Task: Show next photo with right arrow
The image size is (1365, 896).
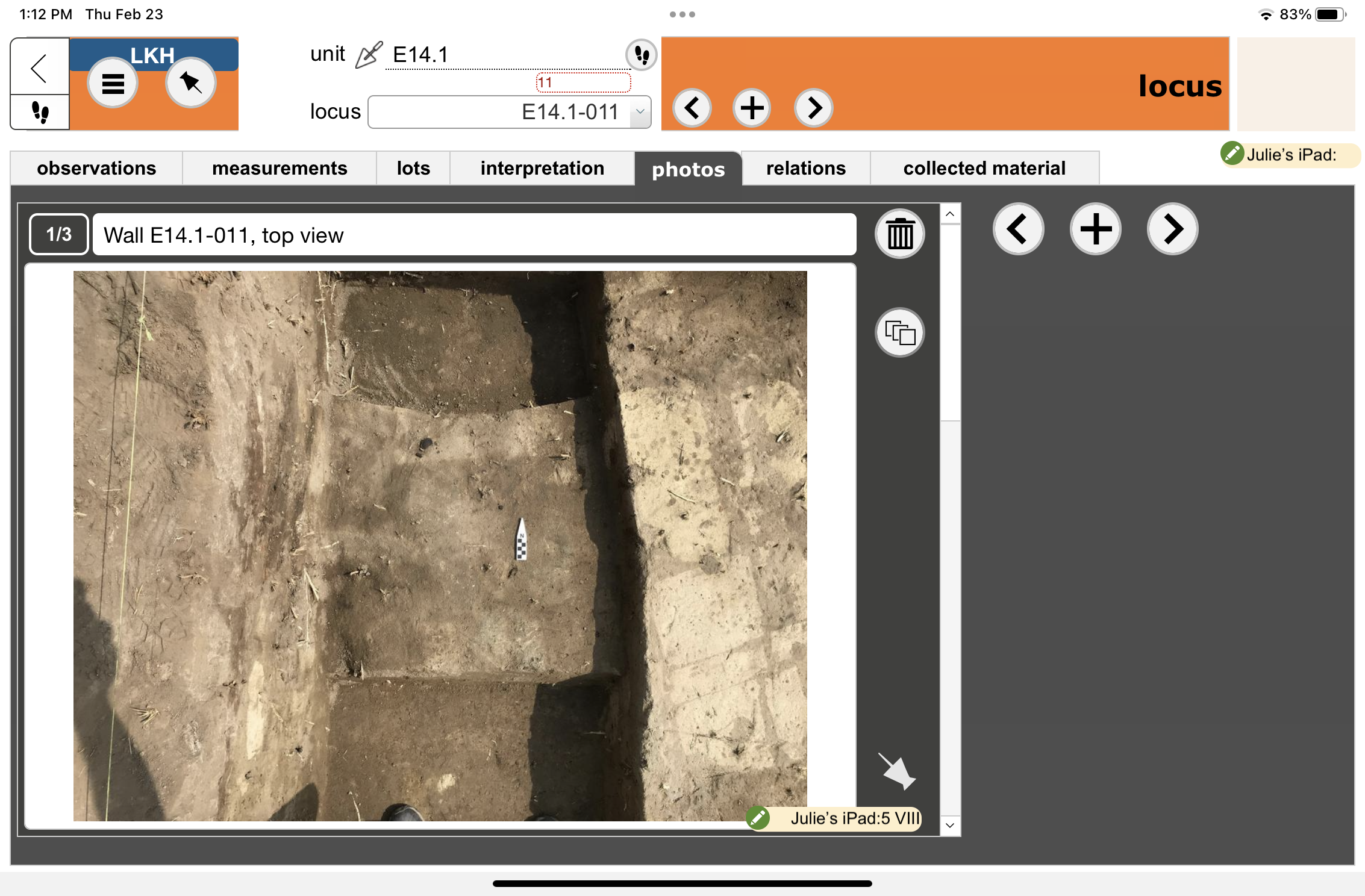Action: point(1173,229)
